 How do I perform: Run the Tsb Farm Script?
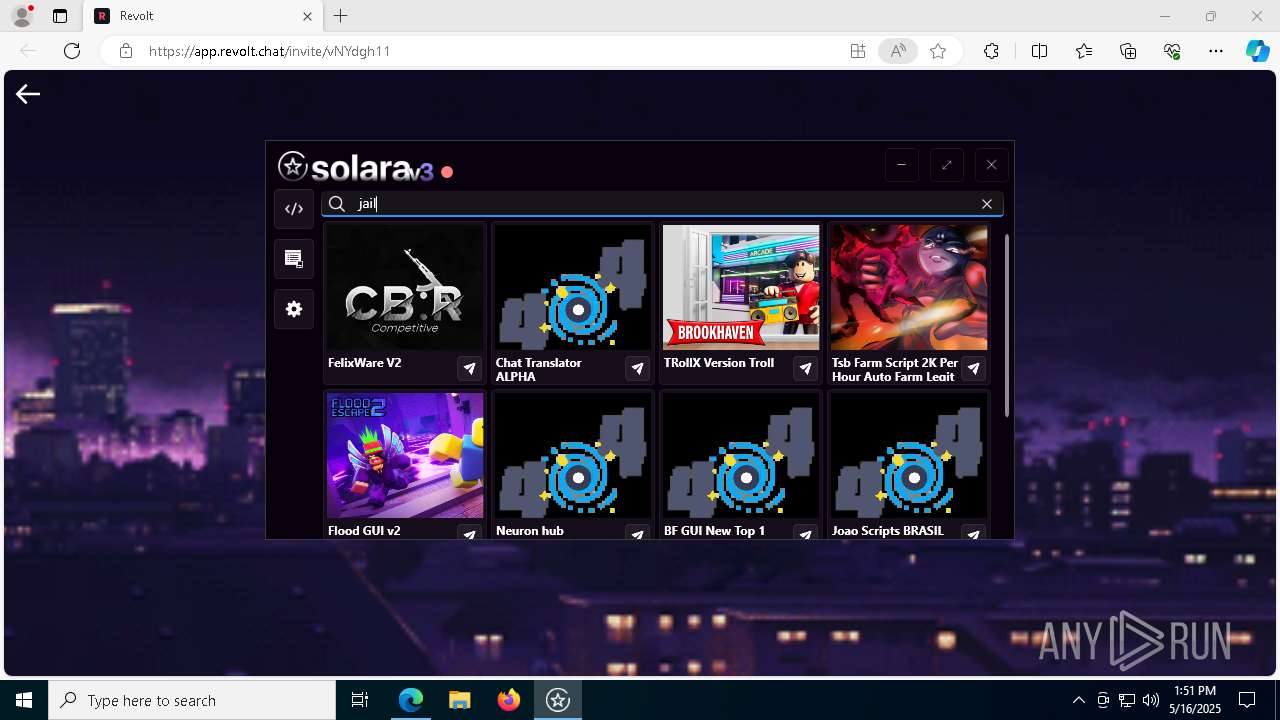[x=973, y=369]
